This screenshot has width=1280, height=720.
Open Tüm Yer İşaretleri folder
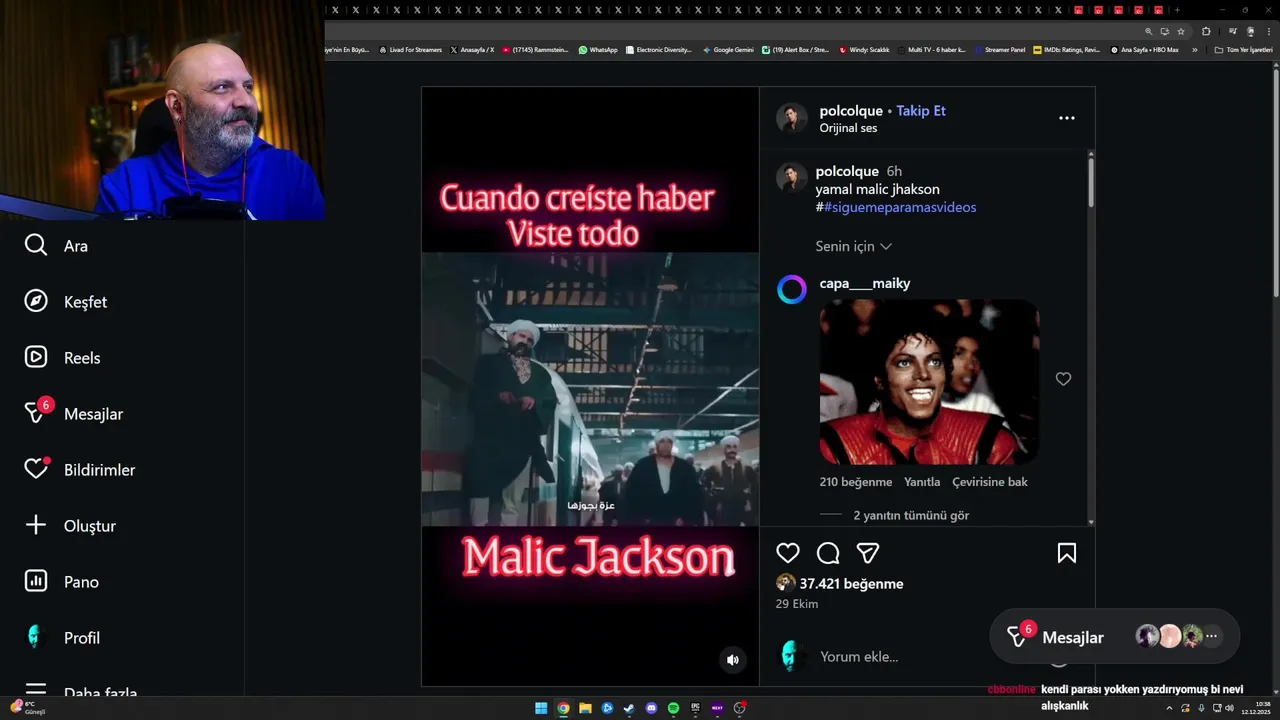[x=1243, y=50]
